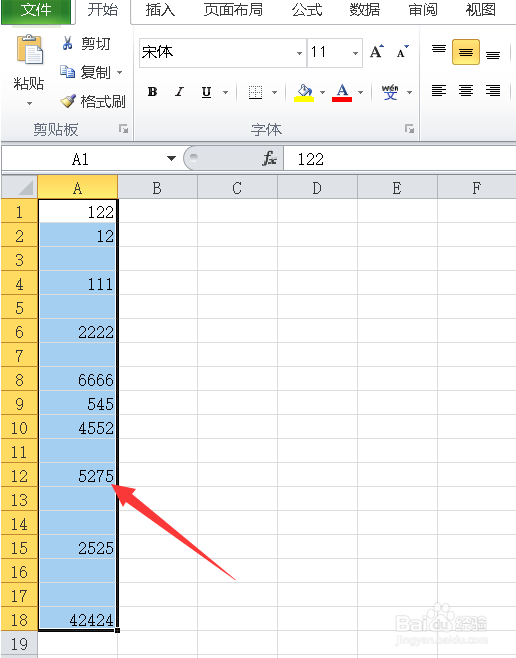Switch to the 插入 tab
This screenshot has width=516, height=658.
[x=160, y=10]
